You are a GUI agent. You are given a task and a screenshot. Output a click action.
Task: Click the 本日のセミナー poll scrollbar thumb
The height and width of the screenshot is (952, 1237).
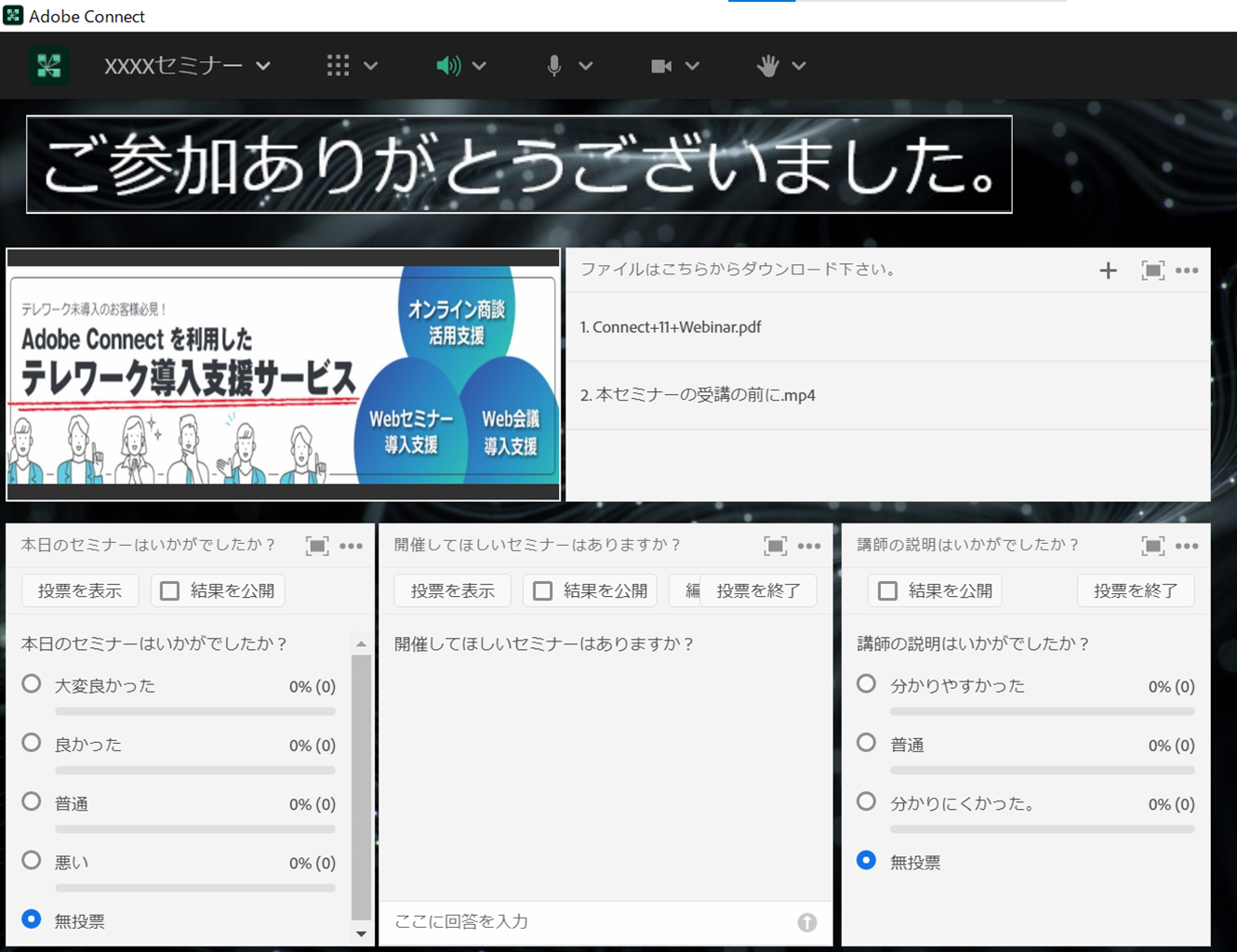(361, 787)
